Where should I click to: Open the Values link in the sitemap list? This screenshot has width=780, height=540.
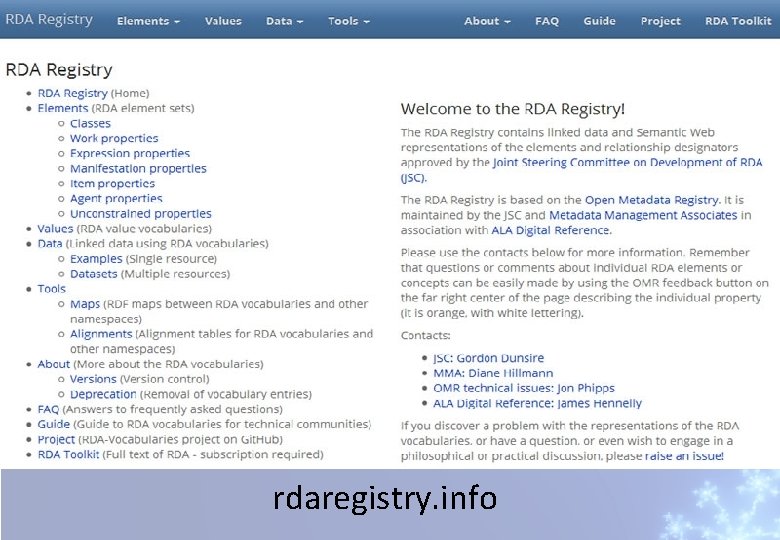[x=55, y=228]
